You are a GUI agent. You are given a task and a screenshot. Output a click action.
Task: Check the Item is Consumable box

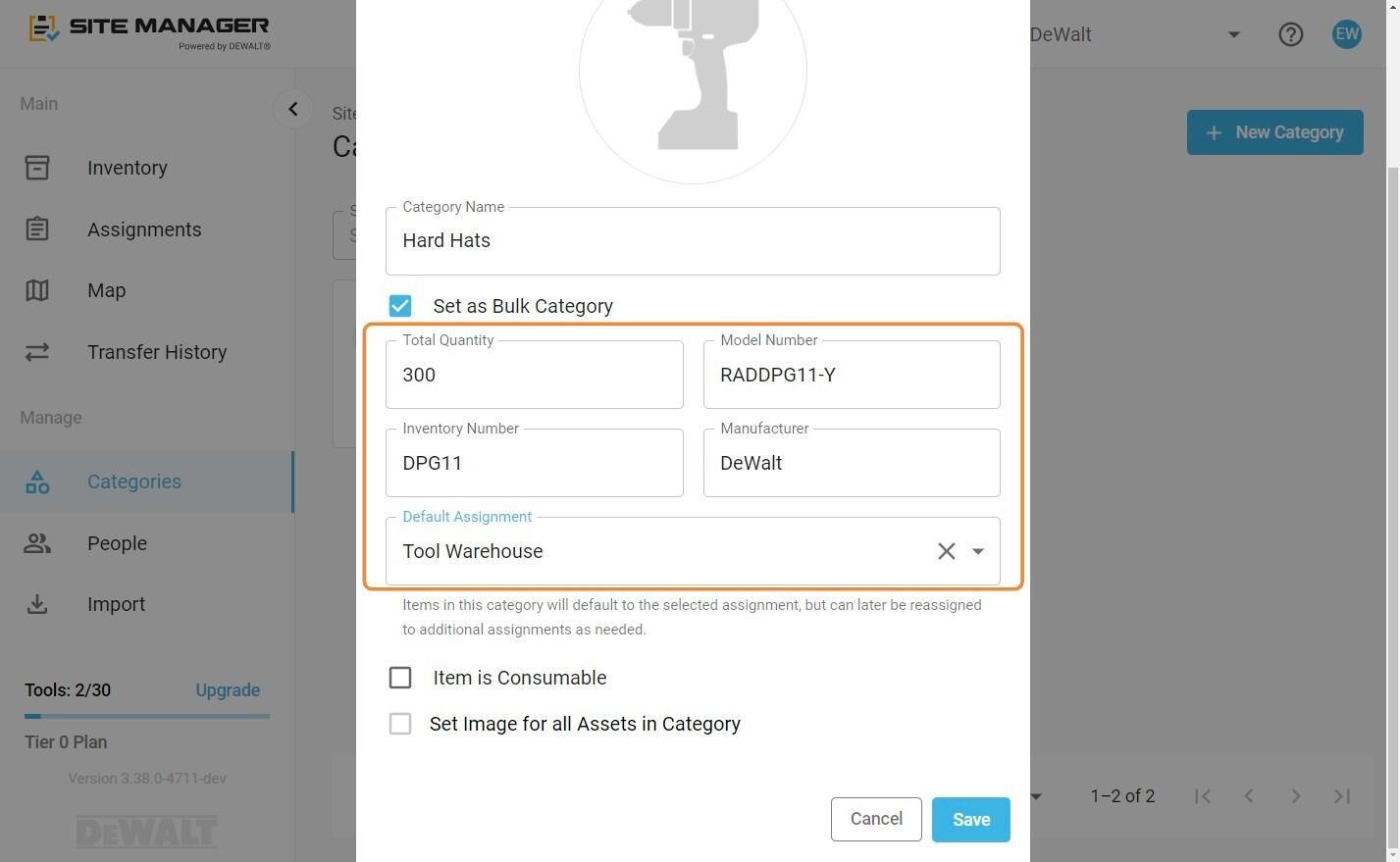coord(400,678)
